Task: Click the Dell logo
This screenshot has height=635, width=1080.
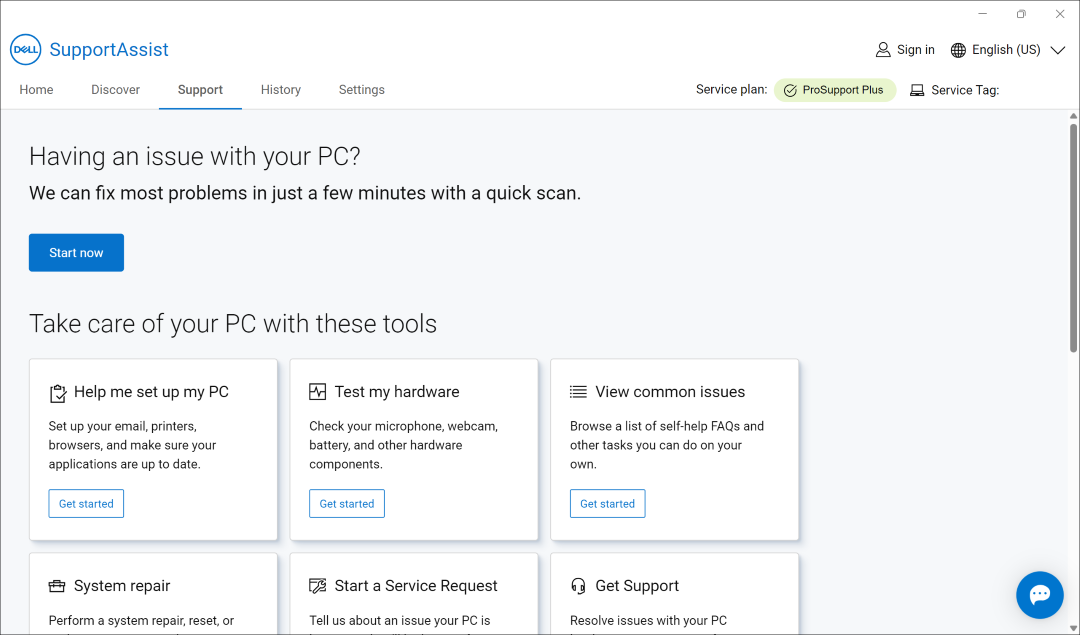Action: 25,50
